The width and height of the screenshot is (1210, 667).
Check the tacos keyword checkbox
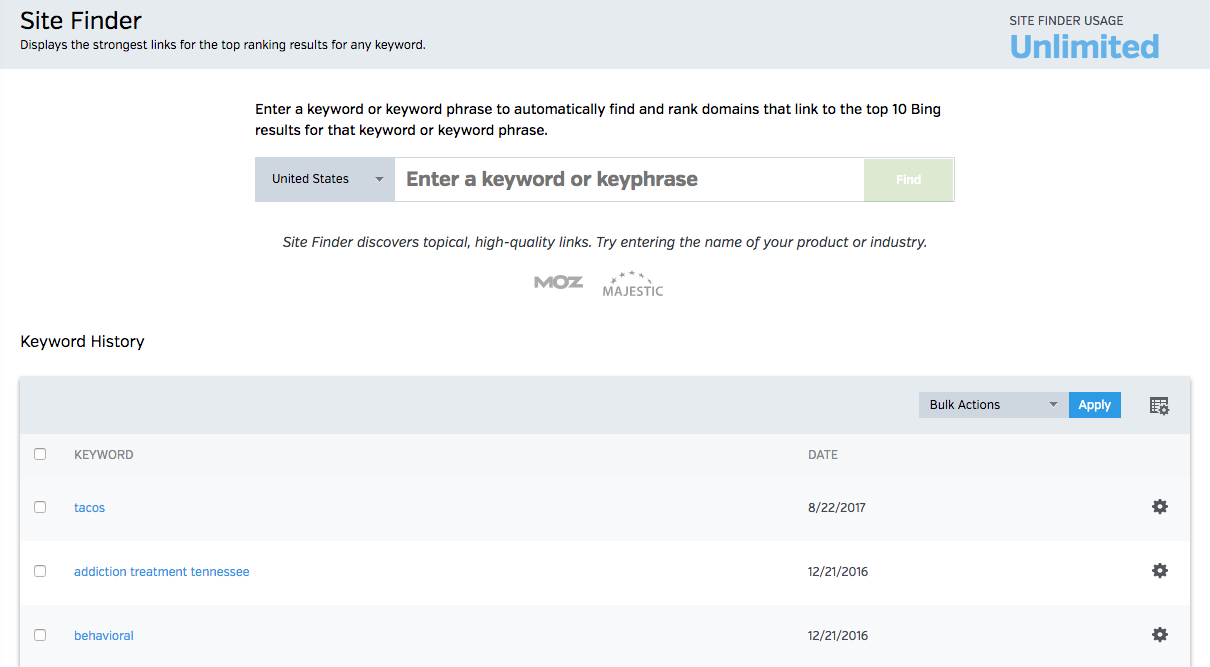click(x=40, y=507)
